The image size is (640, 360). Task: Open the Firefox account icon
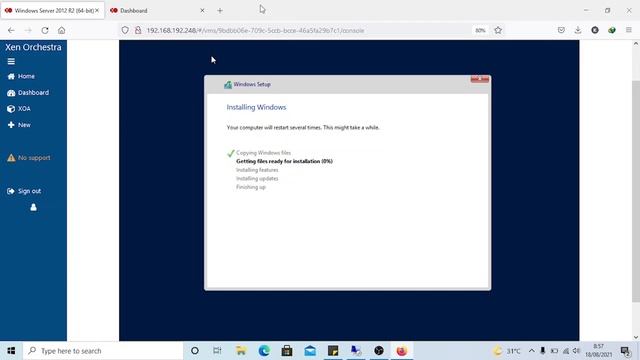tap(595, 30)
